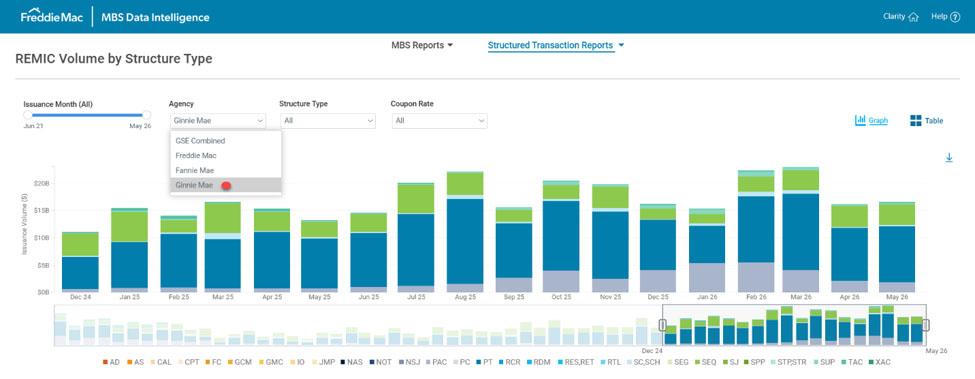Toggle the IO legend series
This screenshot has height=379, width=975.
[x=297, y=361]
